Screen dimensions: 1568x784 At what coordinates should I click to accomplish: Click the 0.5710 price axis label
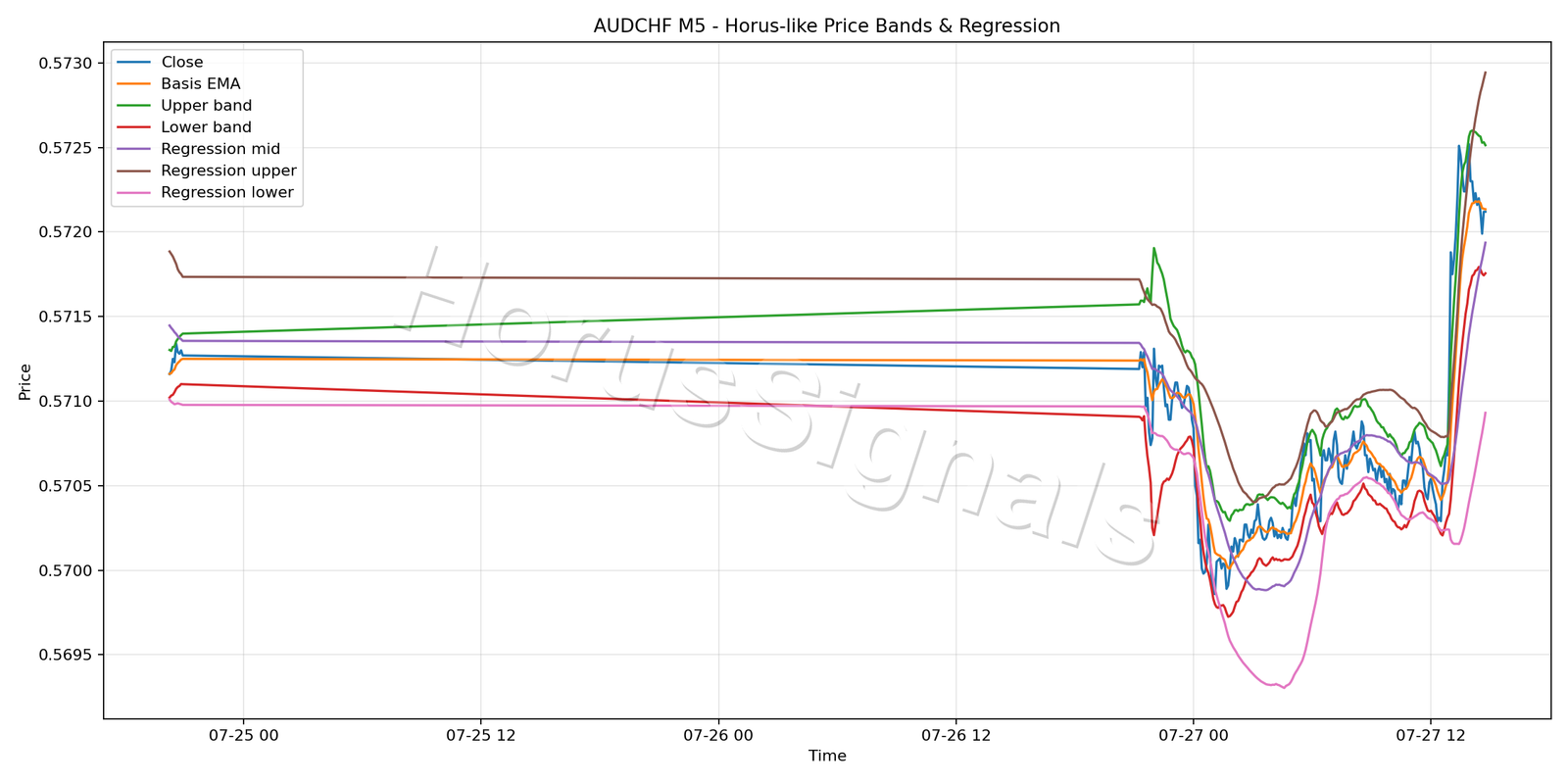[66, 402]
